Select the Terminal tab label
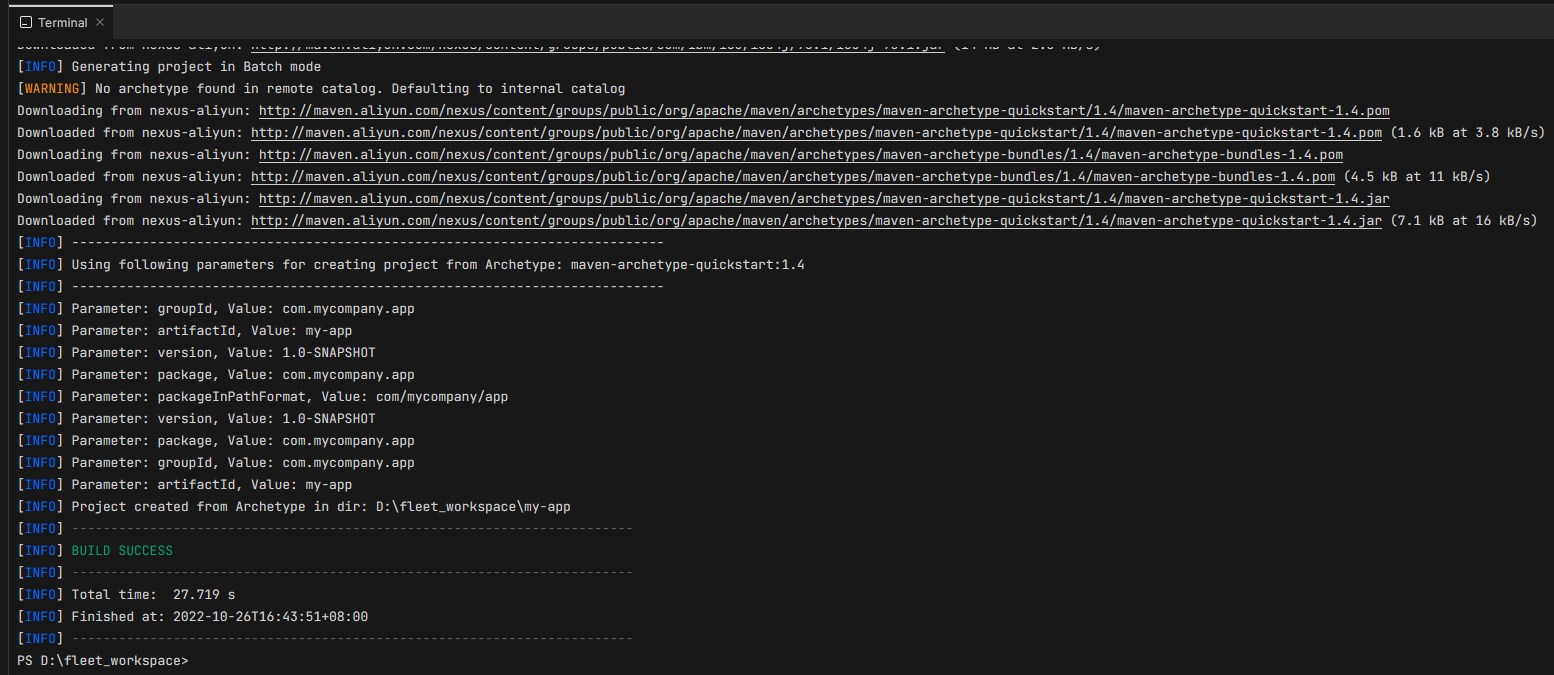 tap(62, 22)
